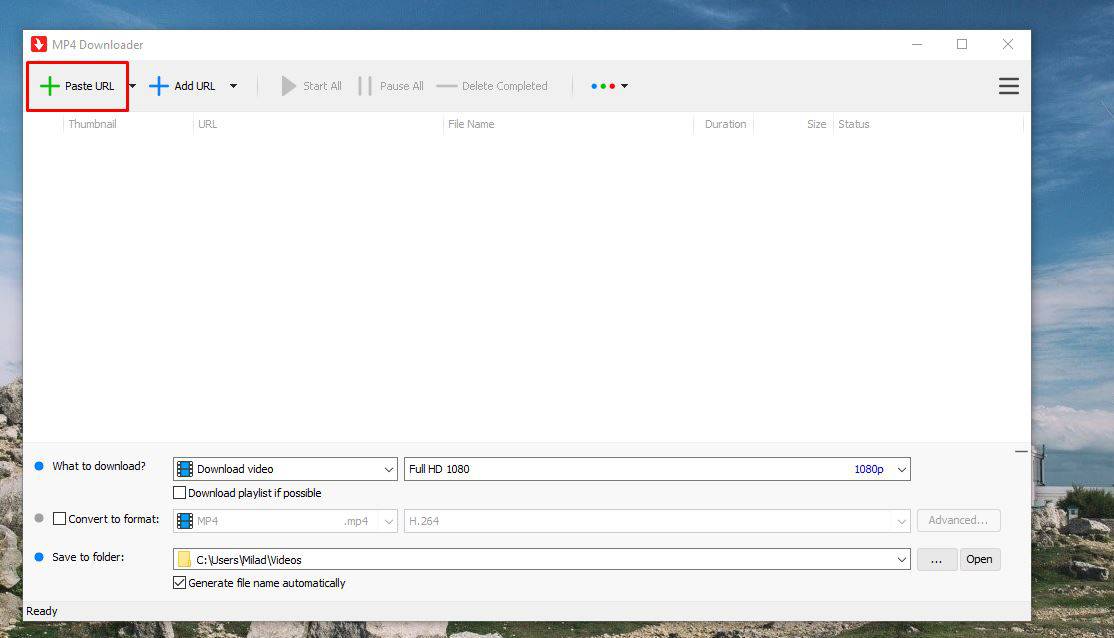Screen dimensions: 1114x638
Task: Click the Open folder button
Action: pyautogui.click(x=979, y=560)
